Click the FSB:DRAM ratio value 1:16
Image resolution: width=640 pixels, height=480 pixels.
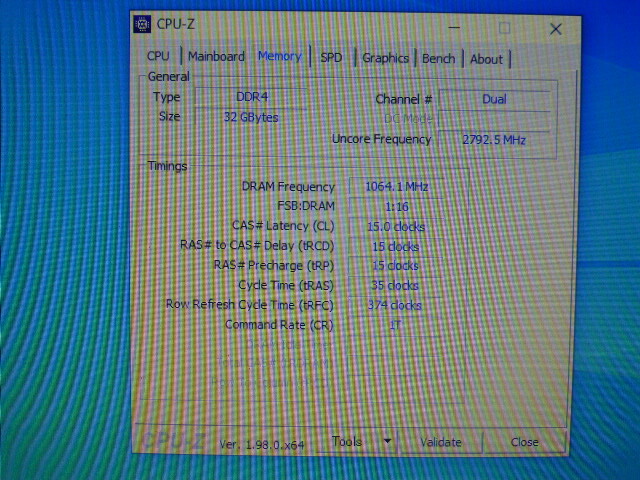396,207
